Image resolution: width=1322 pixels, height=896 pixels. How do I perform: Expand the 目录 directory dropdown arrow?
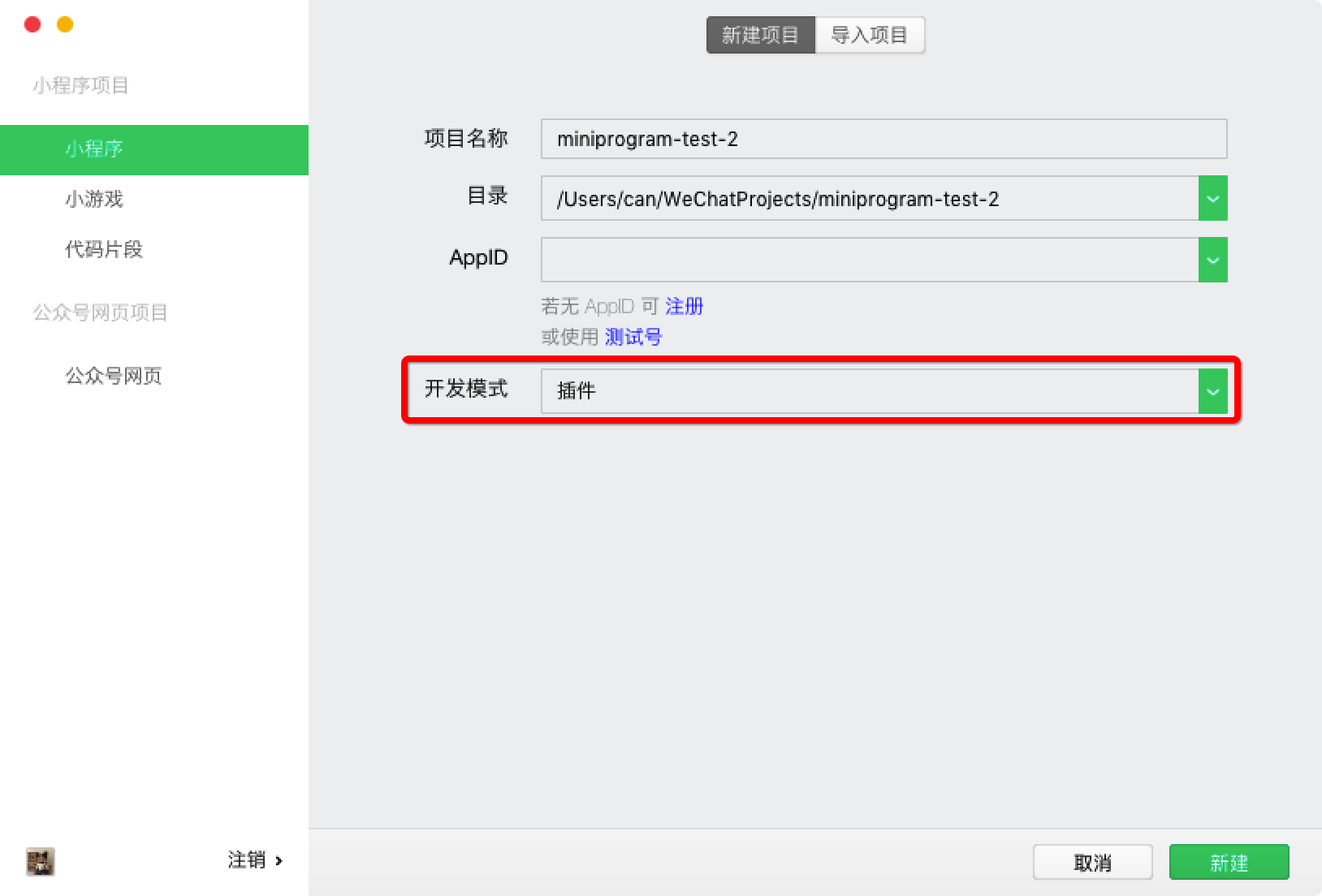pyautogui.click(x=1212, y=199)
